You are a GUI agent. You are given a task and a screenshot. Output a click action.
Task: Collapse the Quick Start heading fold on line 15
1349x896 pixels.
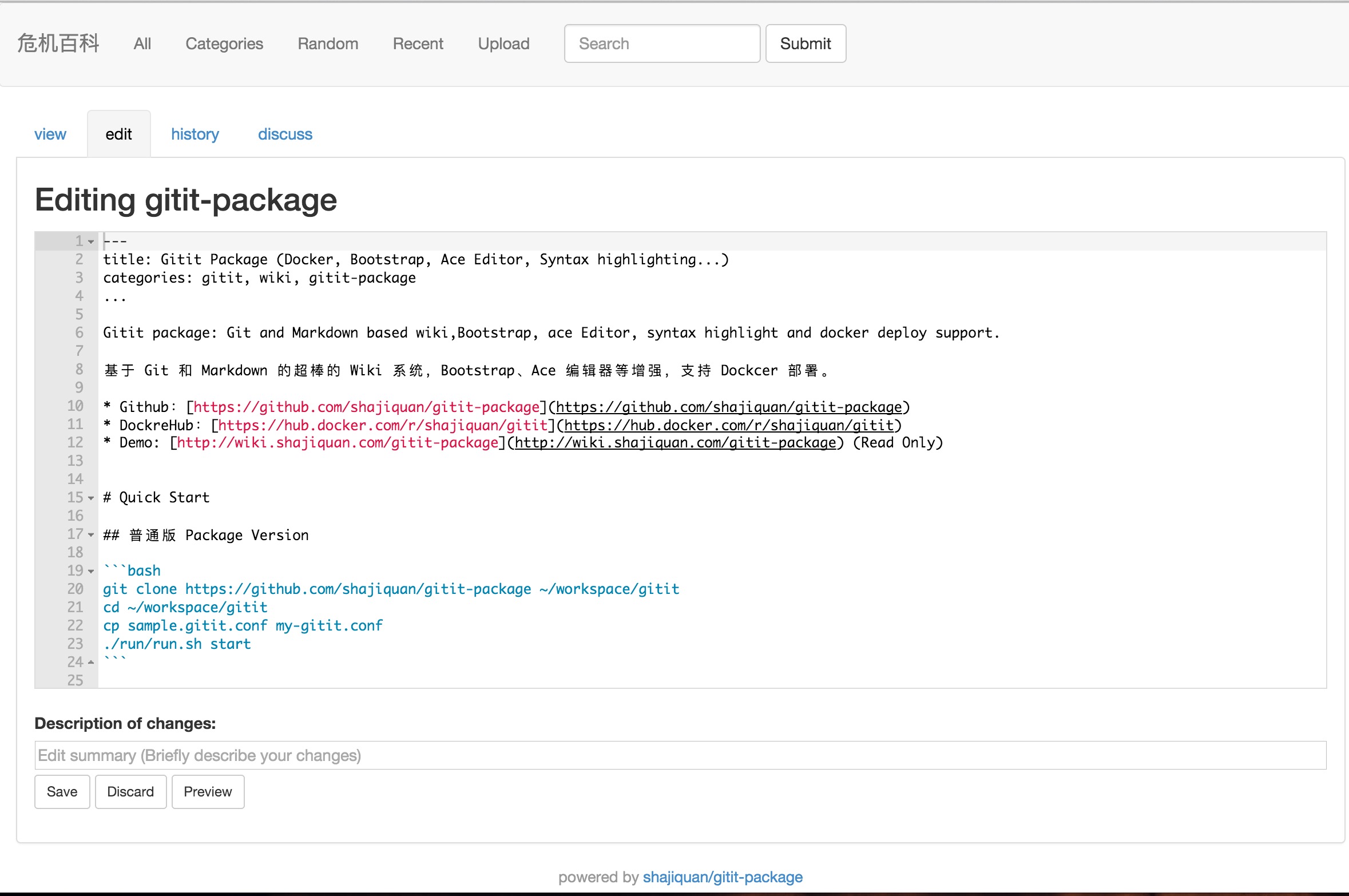(91, 498)
